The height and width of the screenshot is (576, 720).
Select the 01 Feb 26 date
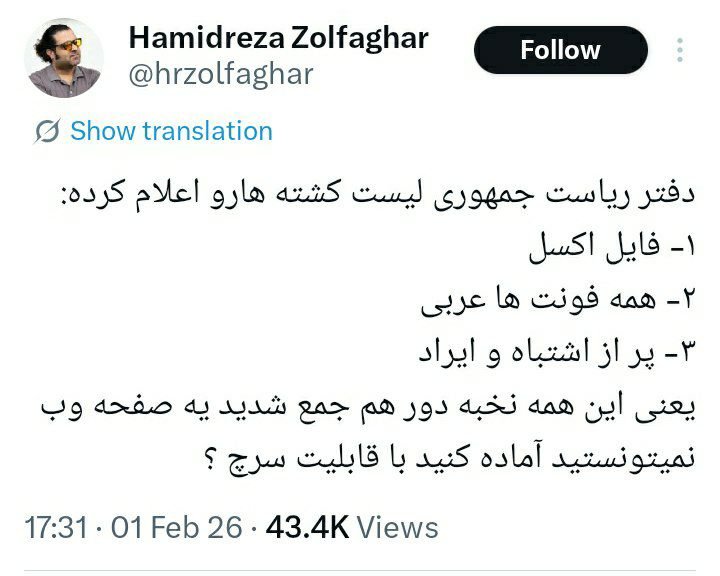(176, 527)
